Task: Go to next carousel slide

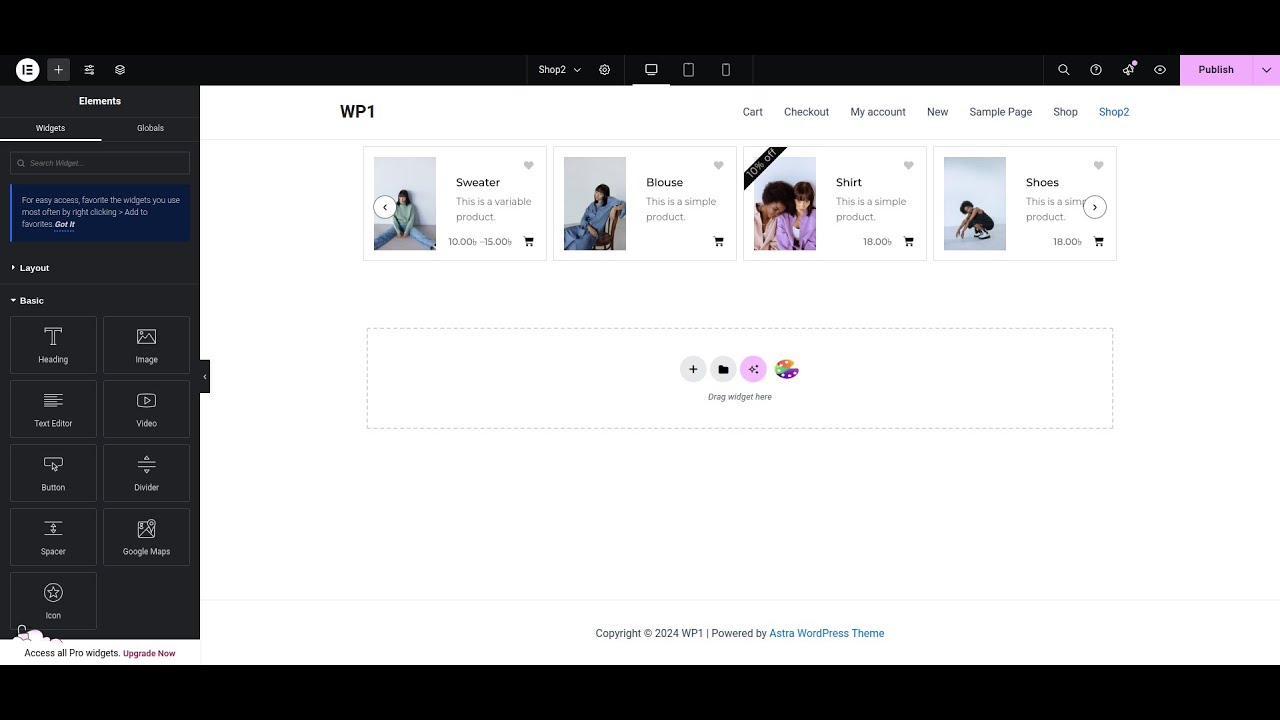Action: coord(1095,207)
